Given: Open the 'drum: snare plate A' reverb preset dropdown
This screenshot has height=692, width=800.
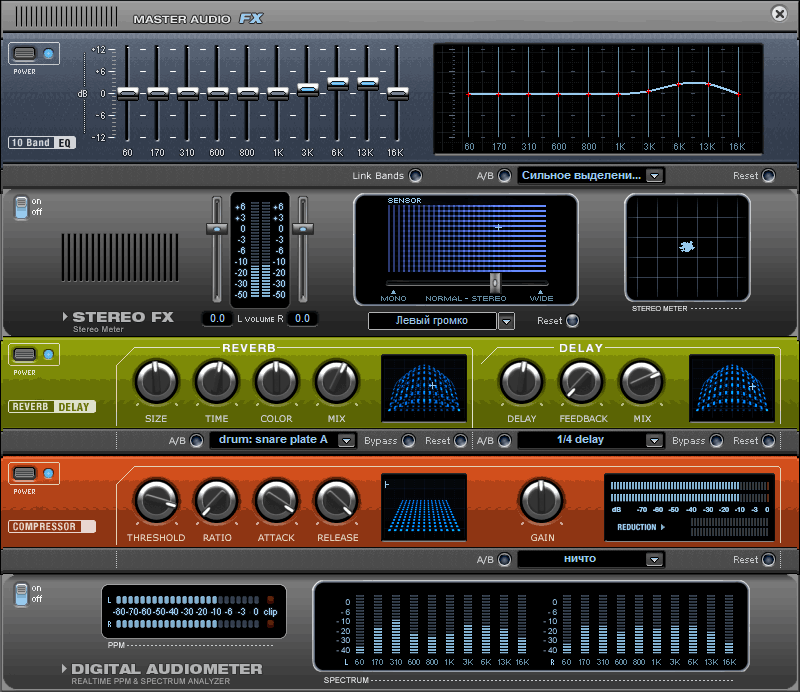Looking at the screenshot, I should 346,440.
